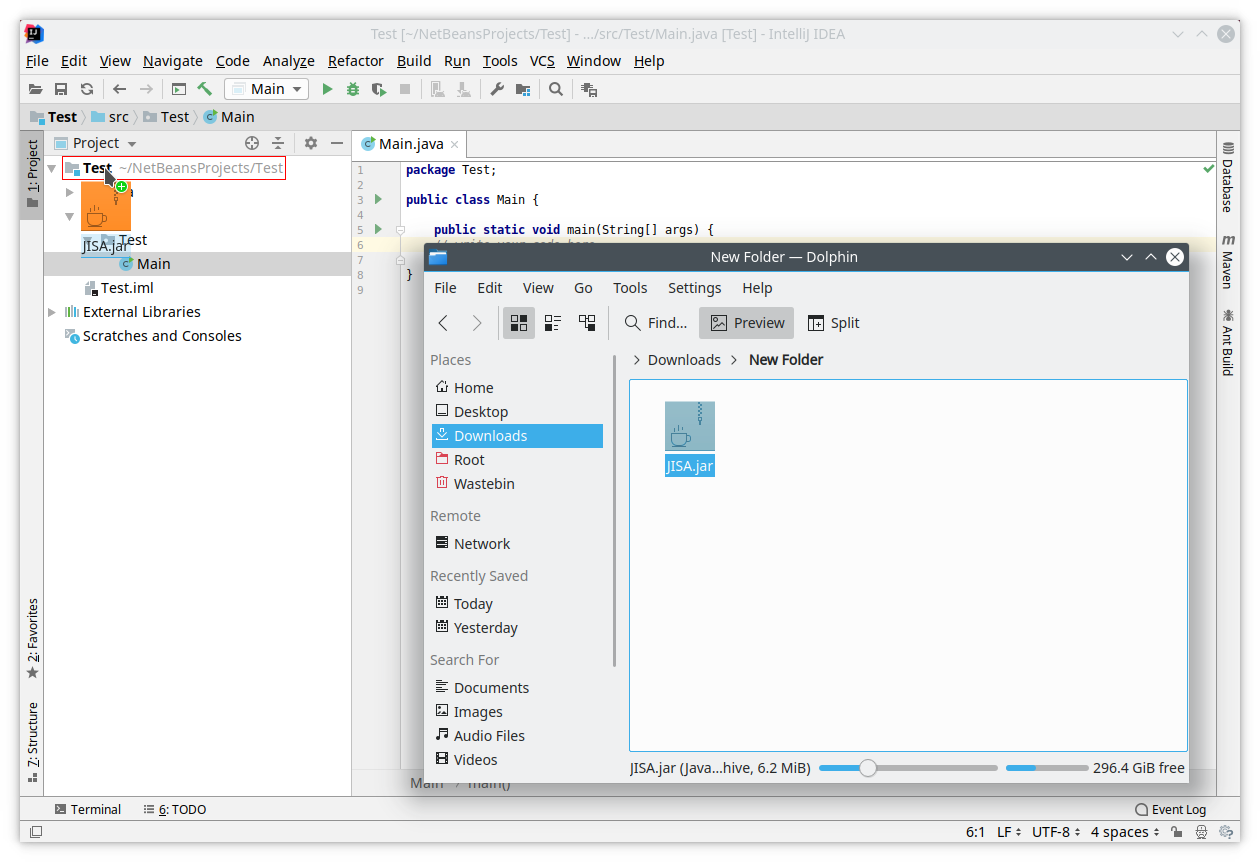Open the Refactor menu in IntelliJ

click(356, 61)
